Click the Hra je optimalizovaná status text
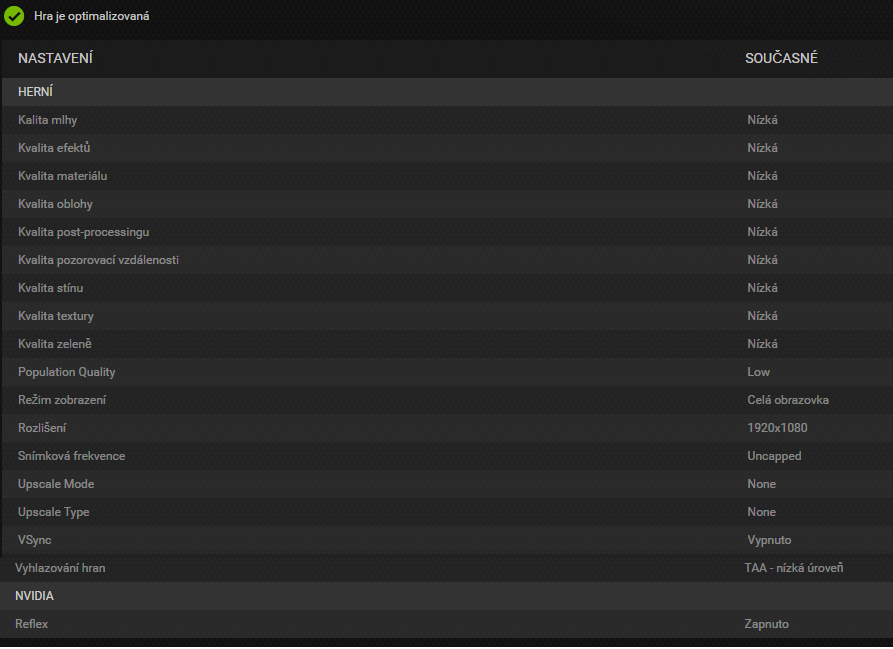 coord(92,16)
